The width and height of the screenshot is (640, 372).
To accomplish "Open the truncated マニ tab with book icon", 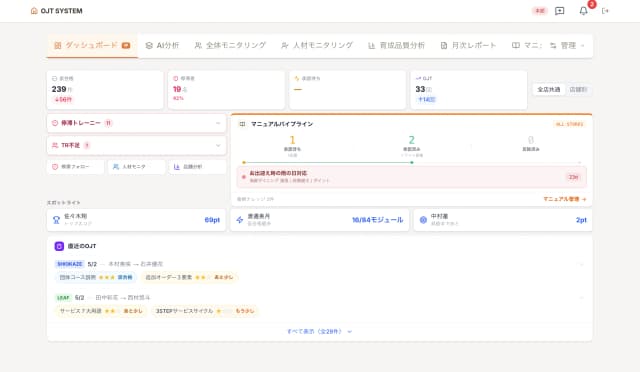I will coord(527,45).
